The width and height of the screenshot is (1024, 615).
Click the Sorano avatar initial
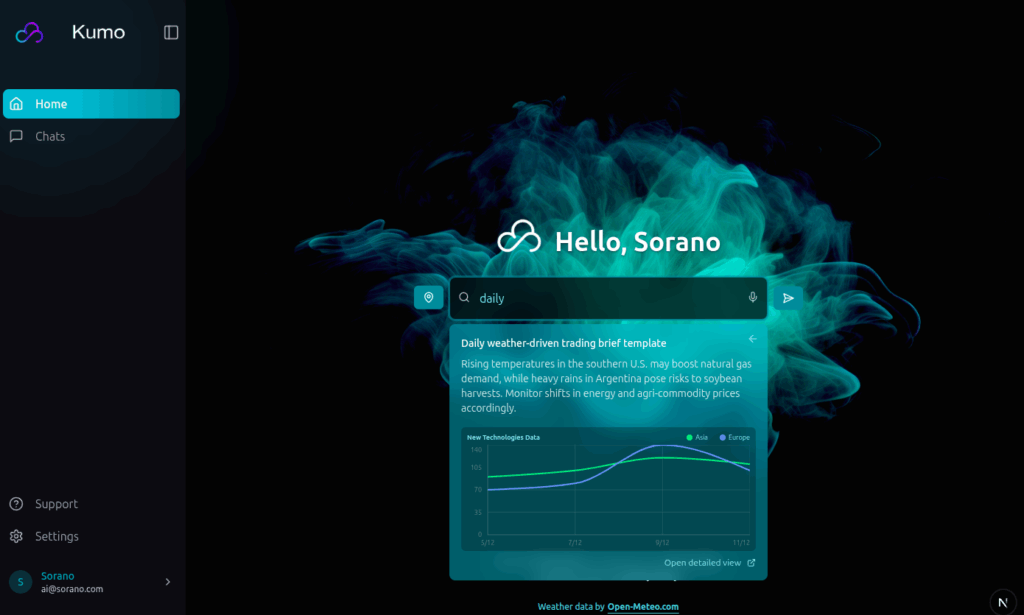[21, 581]
